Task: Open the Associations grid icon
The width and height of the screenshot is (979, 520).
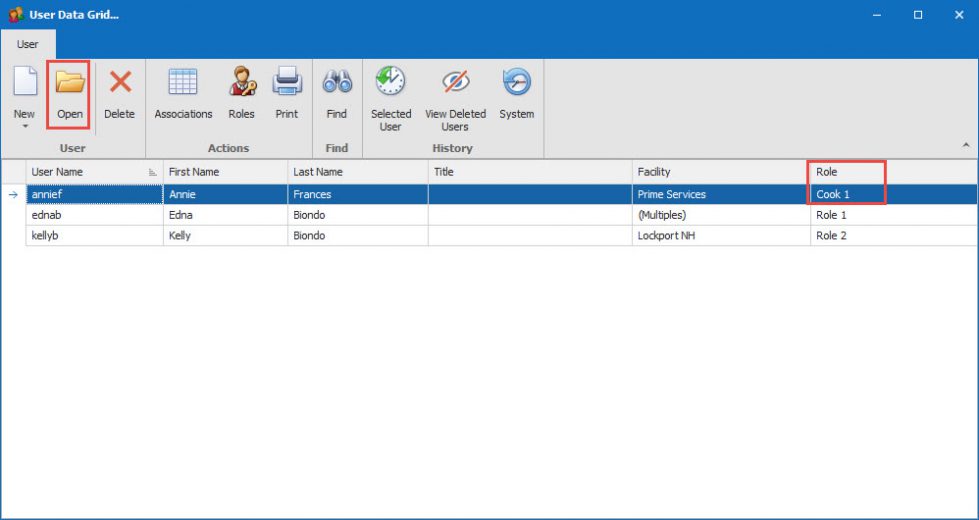Action: pos(183,84)
